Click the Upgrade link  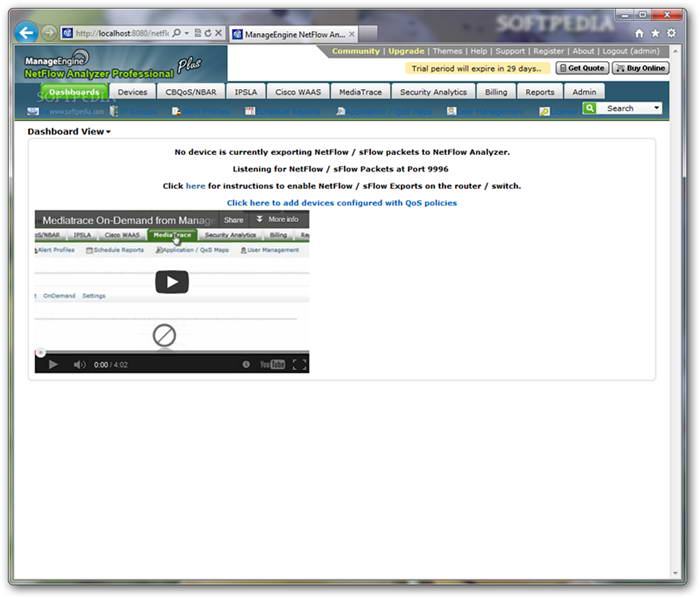point(406,51)
